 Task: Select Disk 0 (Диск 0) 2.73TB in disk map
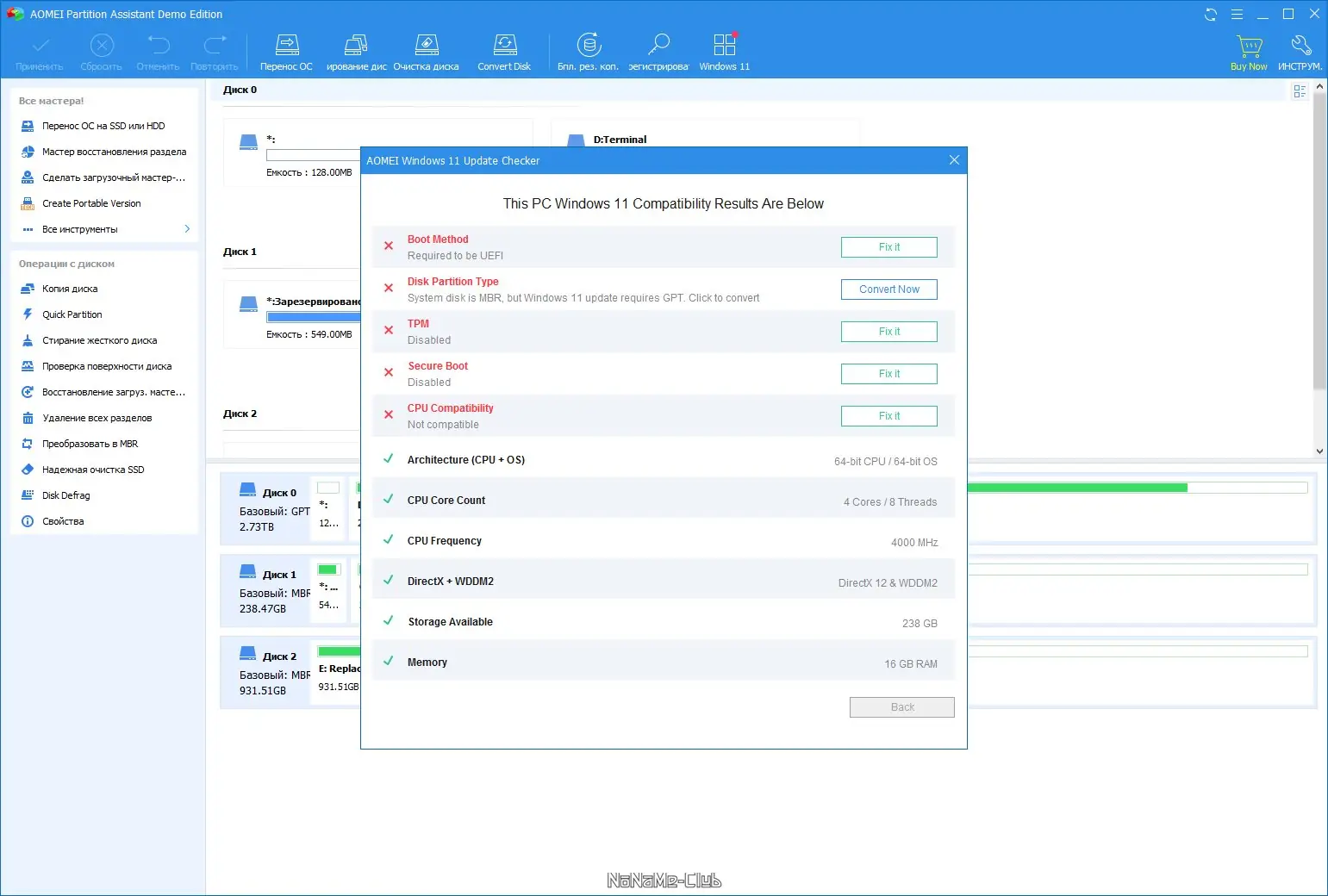(x=265, y=509)
